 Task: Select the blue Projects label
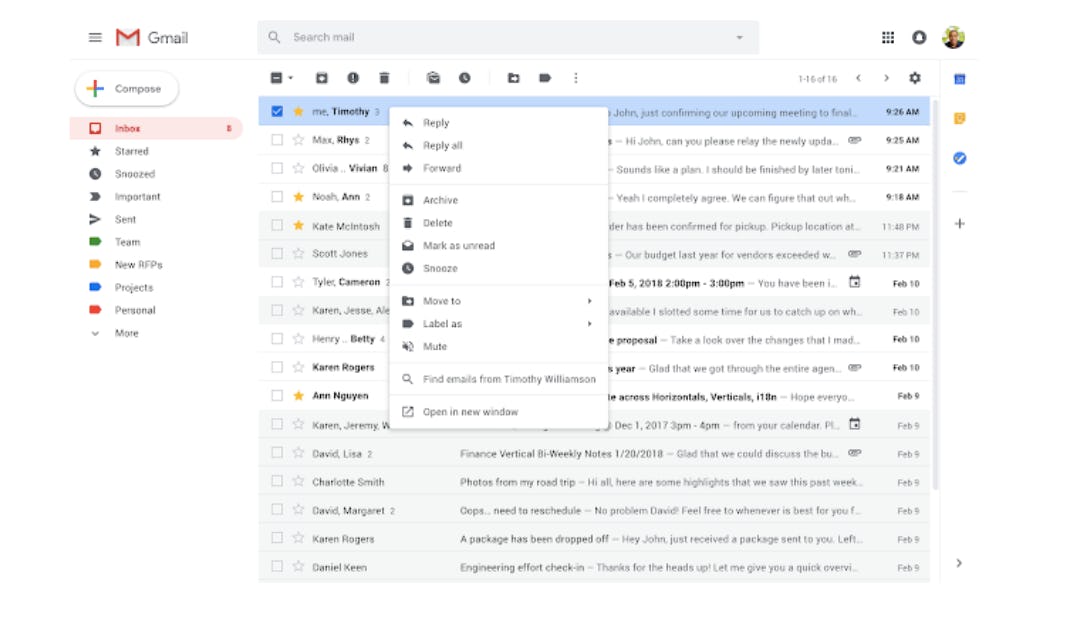pos(133,288)
